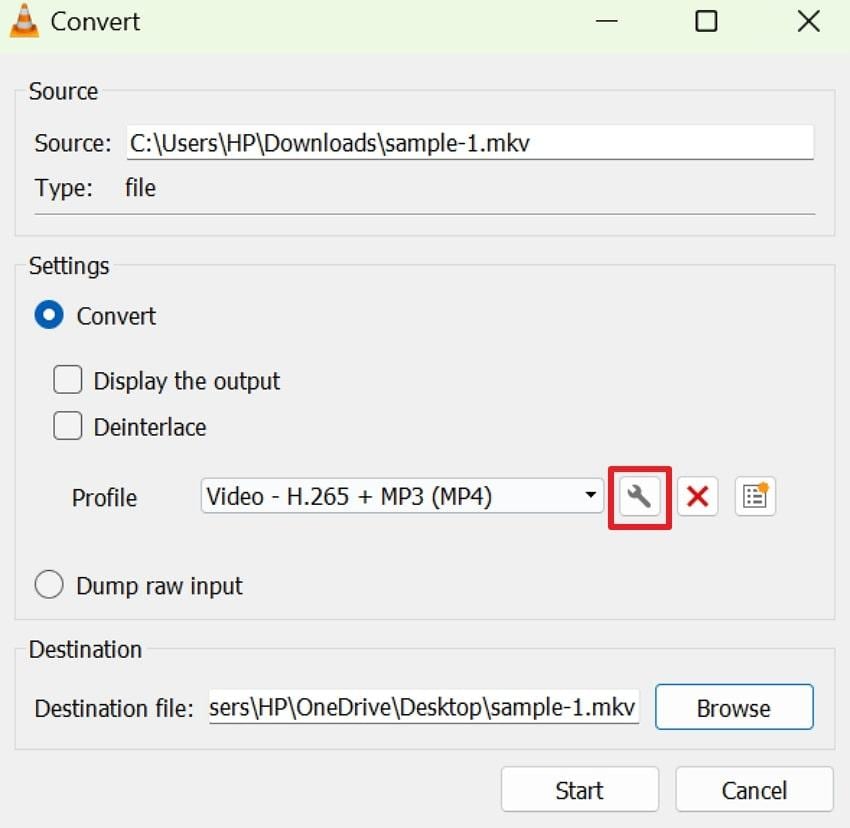Image resolution: width=850 pixels, height=828 pixels.
Task: Click inside the Source path field
Action: click(470, 142)
